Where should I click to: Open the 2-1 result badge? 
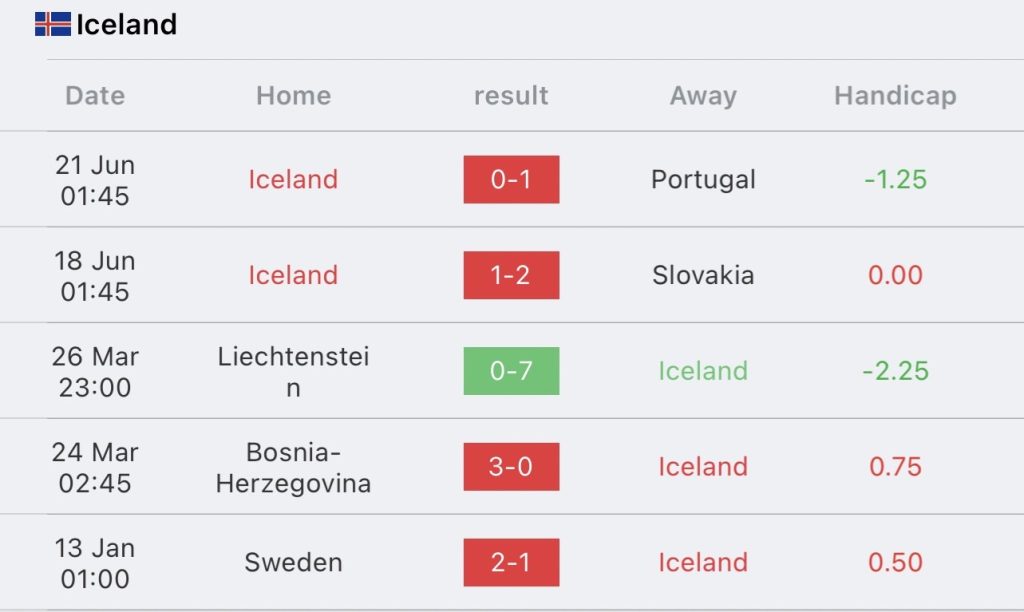tap(511, 563)
